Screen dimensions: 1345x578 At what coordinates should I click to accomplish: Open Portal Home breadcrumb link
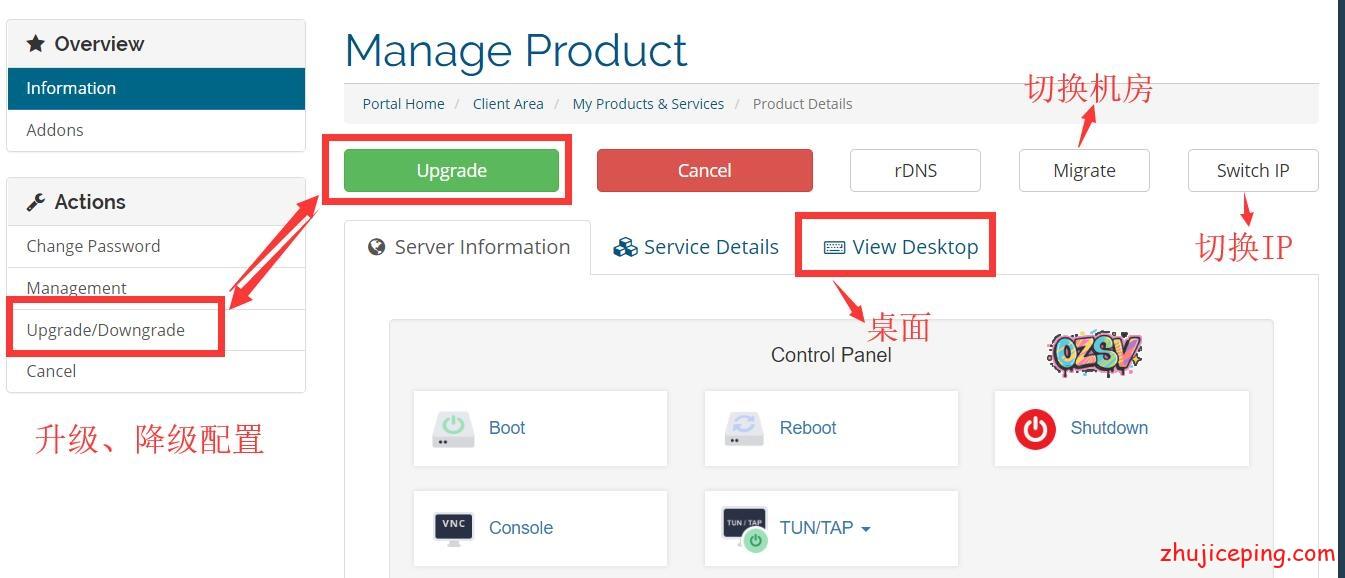pos(403,104)
